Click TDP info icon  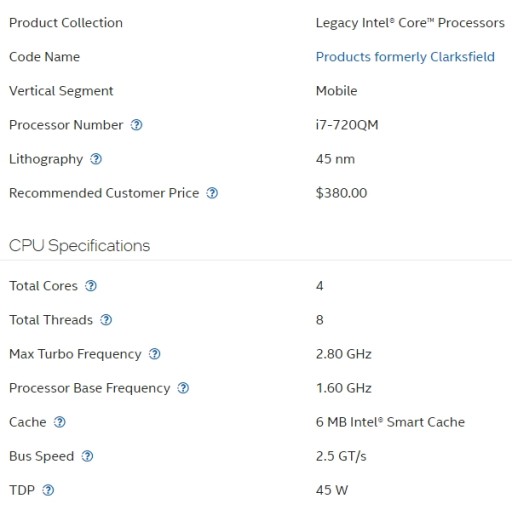48,490
